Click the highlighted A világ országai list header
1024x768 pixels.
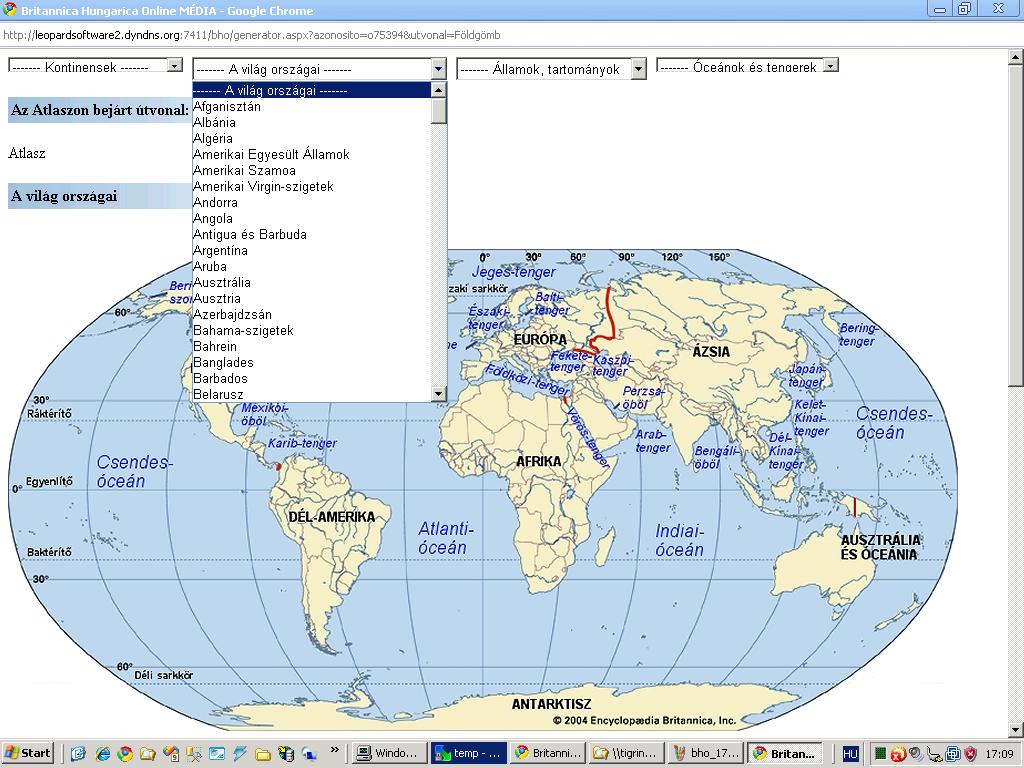pyautogui.click(x=312, y=90)
